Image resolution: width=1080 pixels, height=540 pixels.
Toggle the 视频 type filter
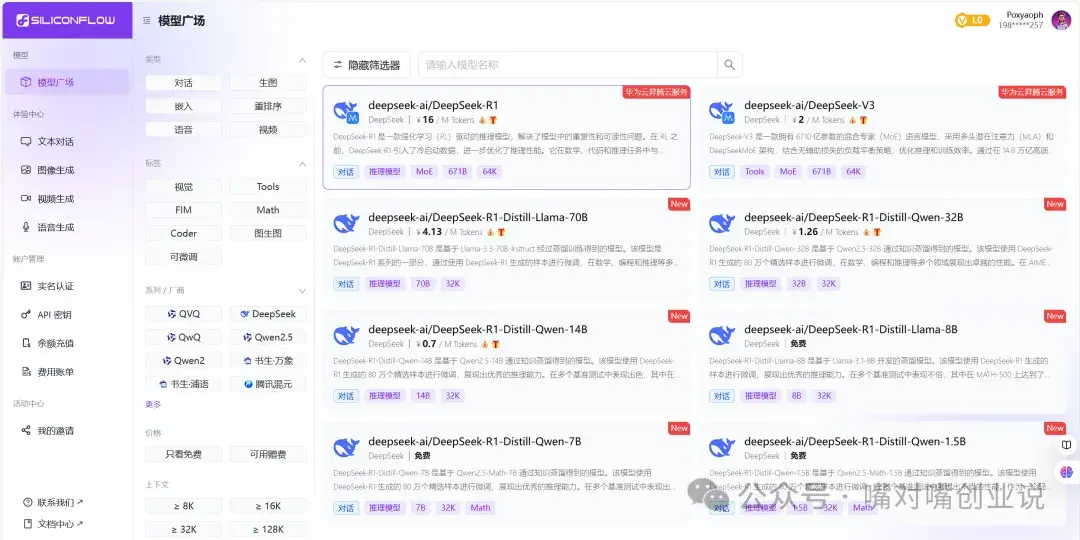click(x=268, y=129)
